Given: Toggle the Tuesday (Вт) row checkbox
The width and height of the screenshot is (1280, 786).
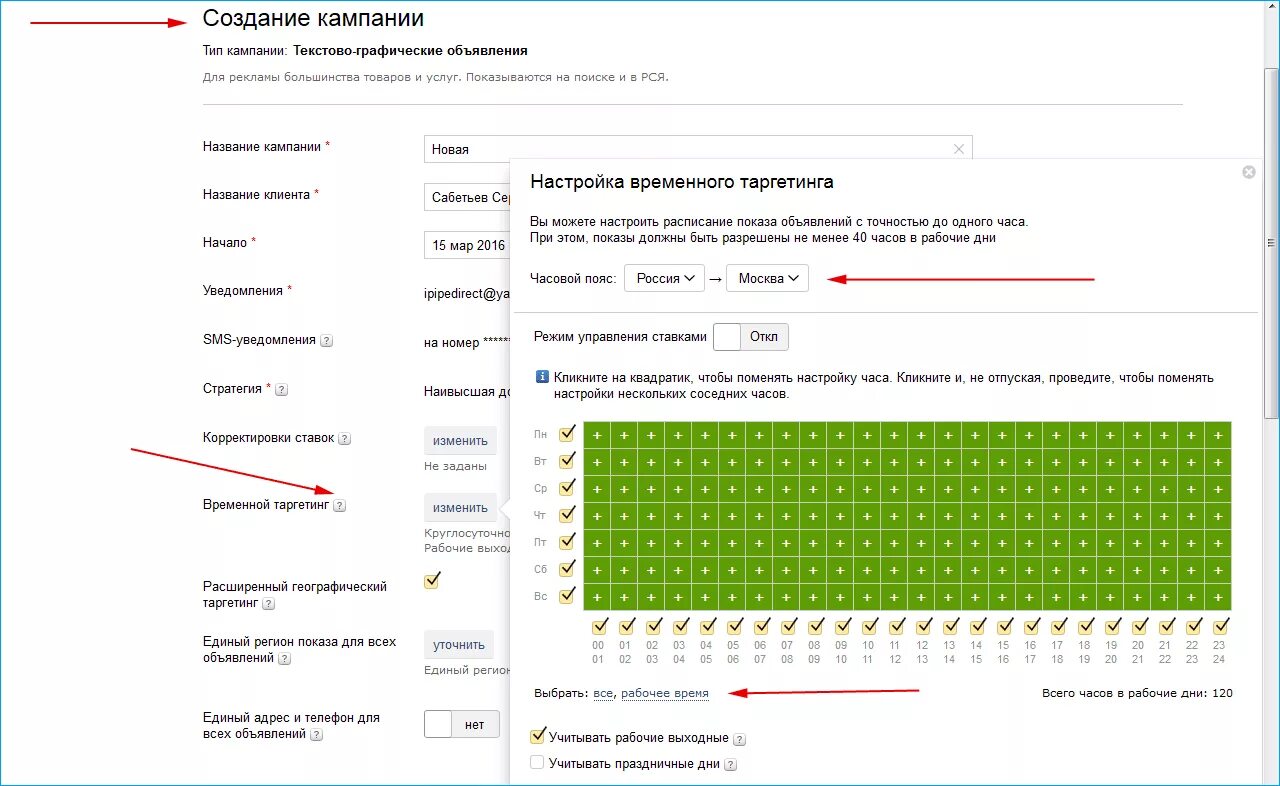Looking at the screenshot, I should pos(568,460).
